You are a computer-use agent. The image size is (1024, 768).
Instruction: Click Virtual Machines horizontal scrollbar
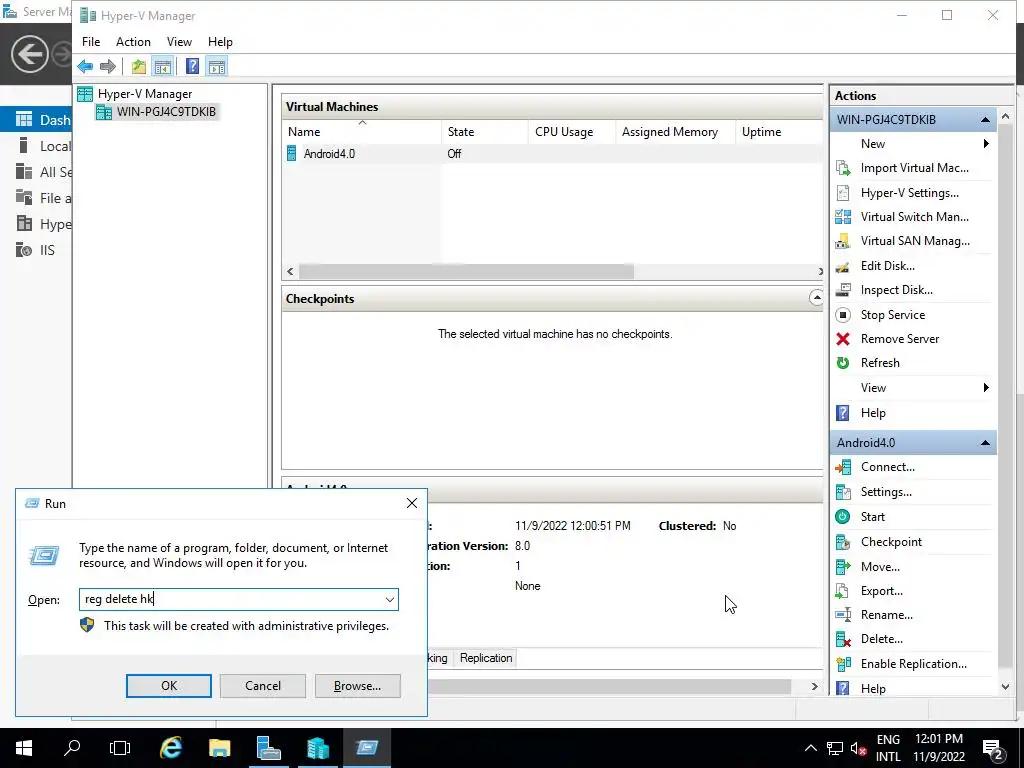pyautogui.click(x=466, y=271)
